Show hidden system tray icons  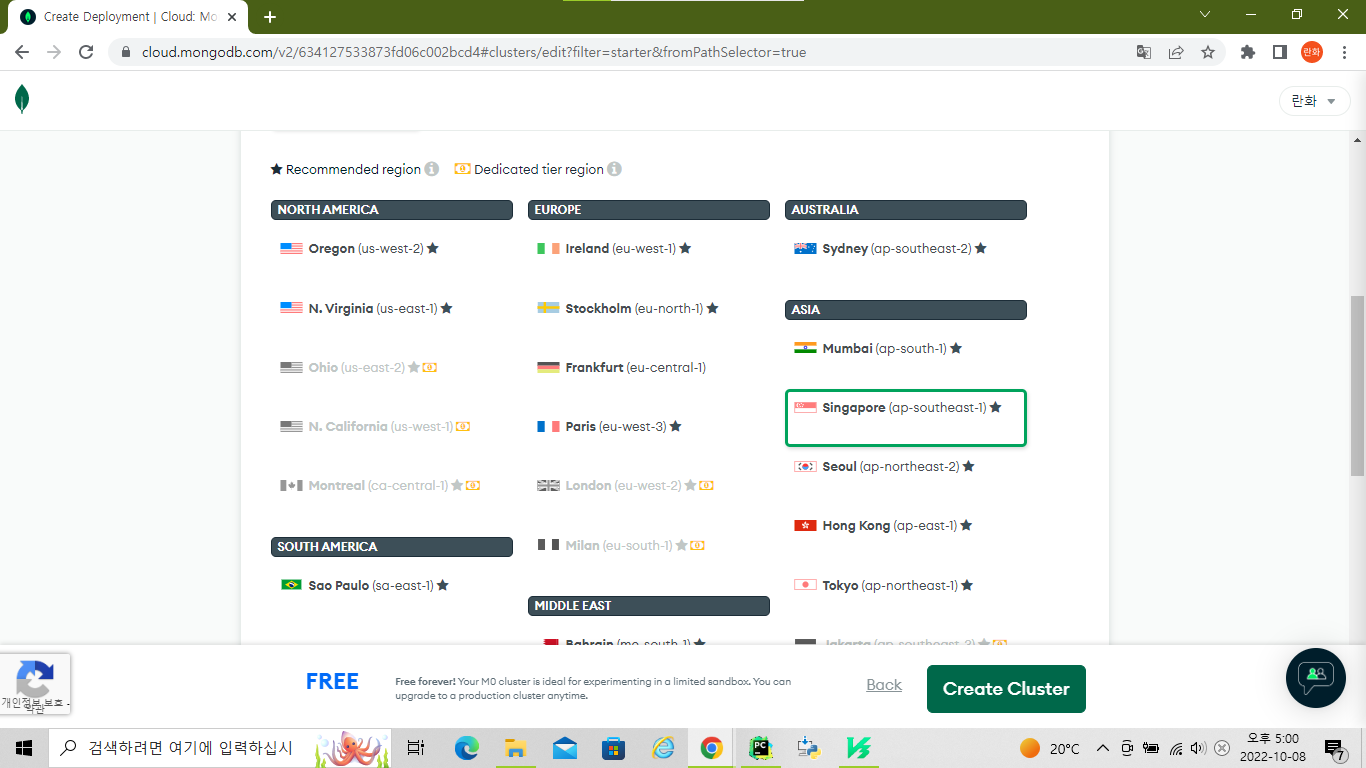(x=1103, y=748)
